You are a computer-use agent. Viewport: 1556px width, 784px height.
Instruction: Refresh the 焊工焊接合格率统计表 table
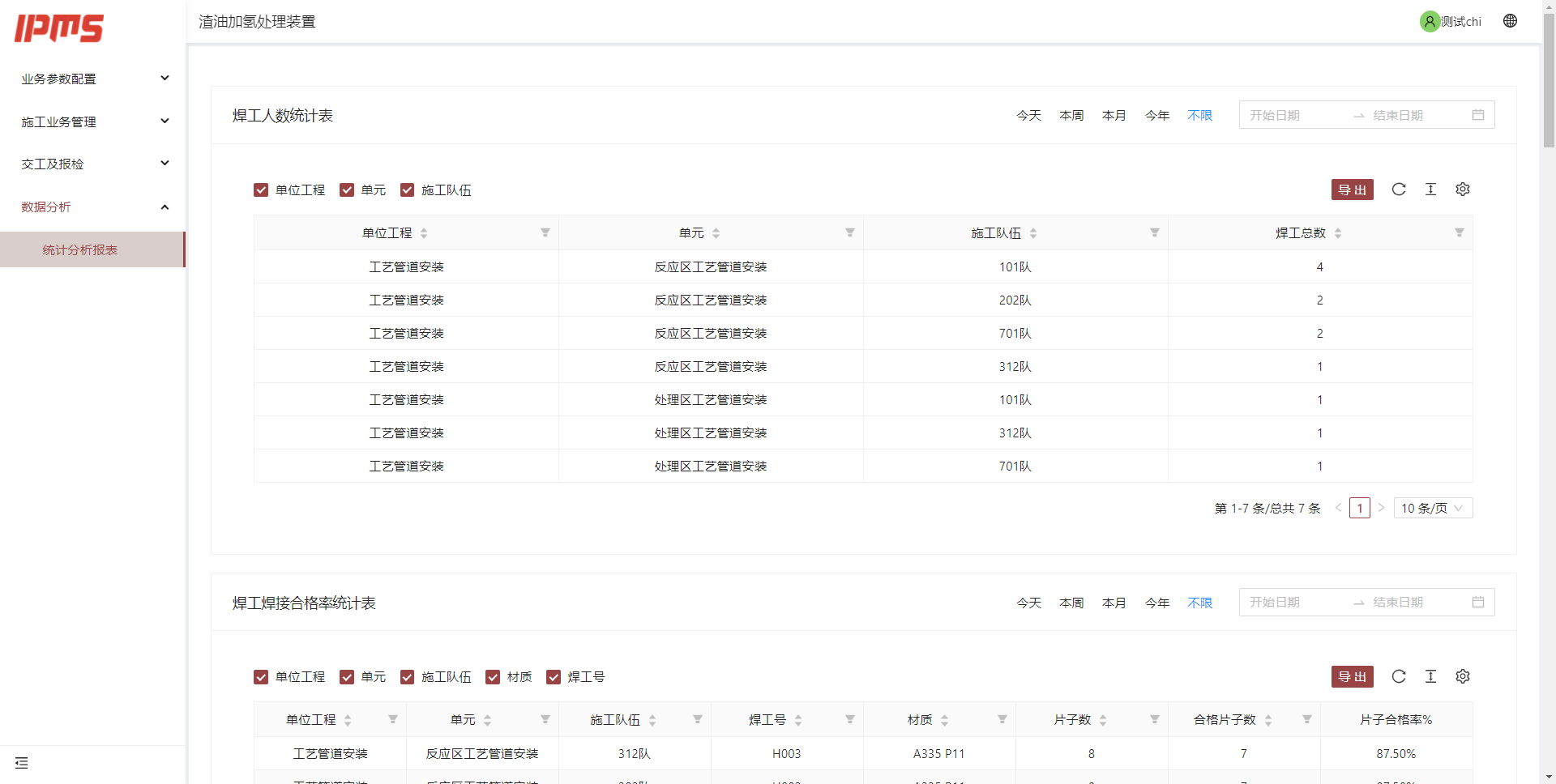(1399, 676)
